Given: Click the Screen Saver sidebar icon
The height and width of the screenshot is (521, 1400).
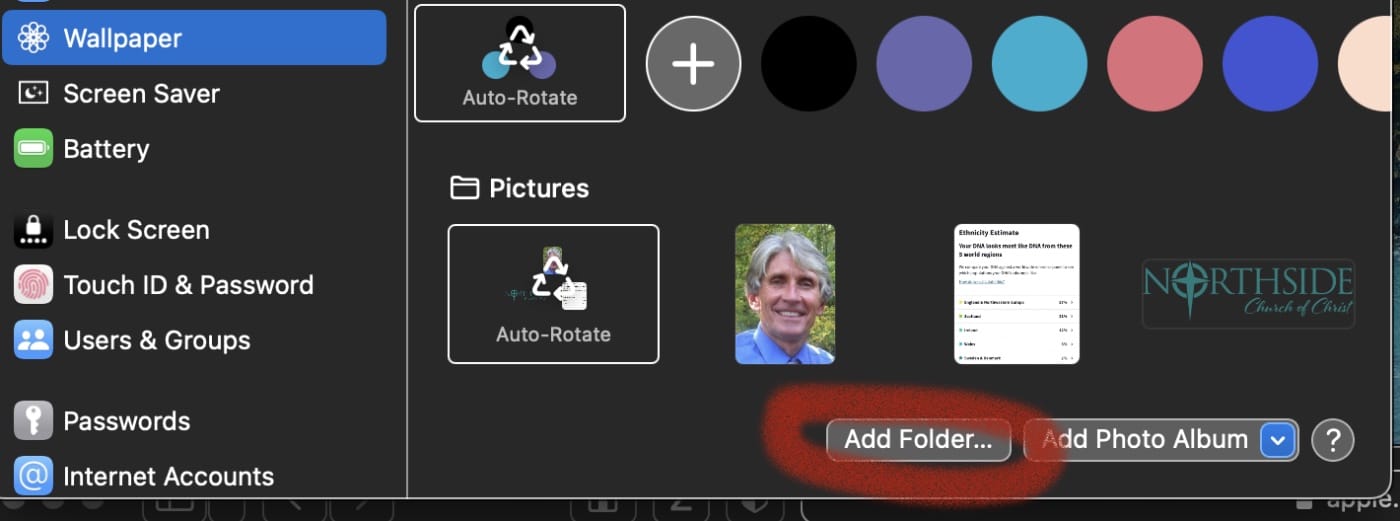Looking at the screenshot, I should click(33, 93).
